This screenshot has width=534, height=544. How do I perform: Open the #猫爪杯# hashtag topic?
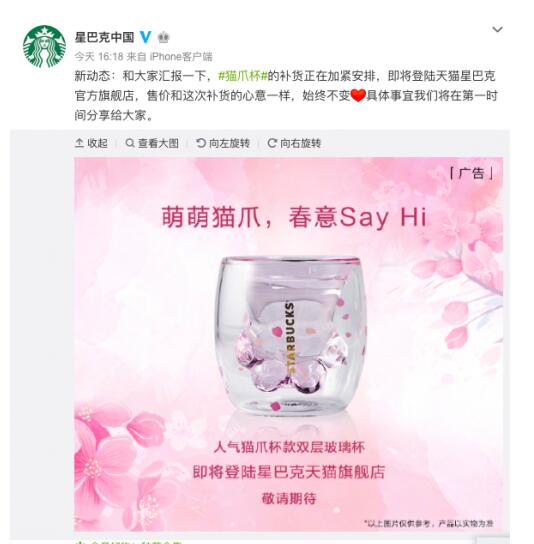tap(243, 76)
